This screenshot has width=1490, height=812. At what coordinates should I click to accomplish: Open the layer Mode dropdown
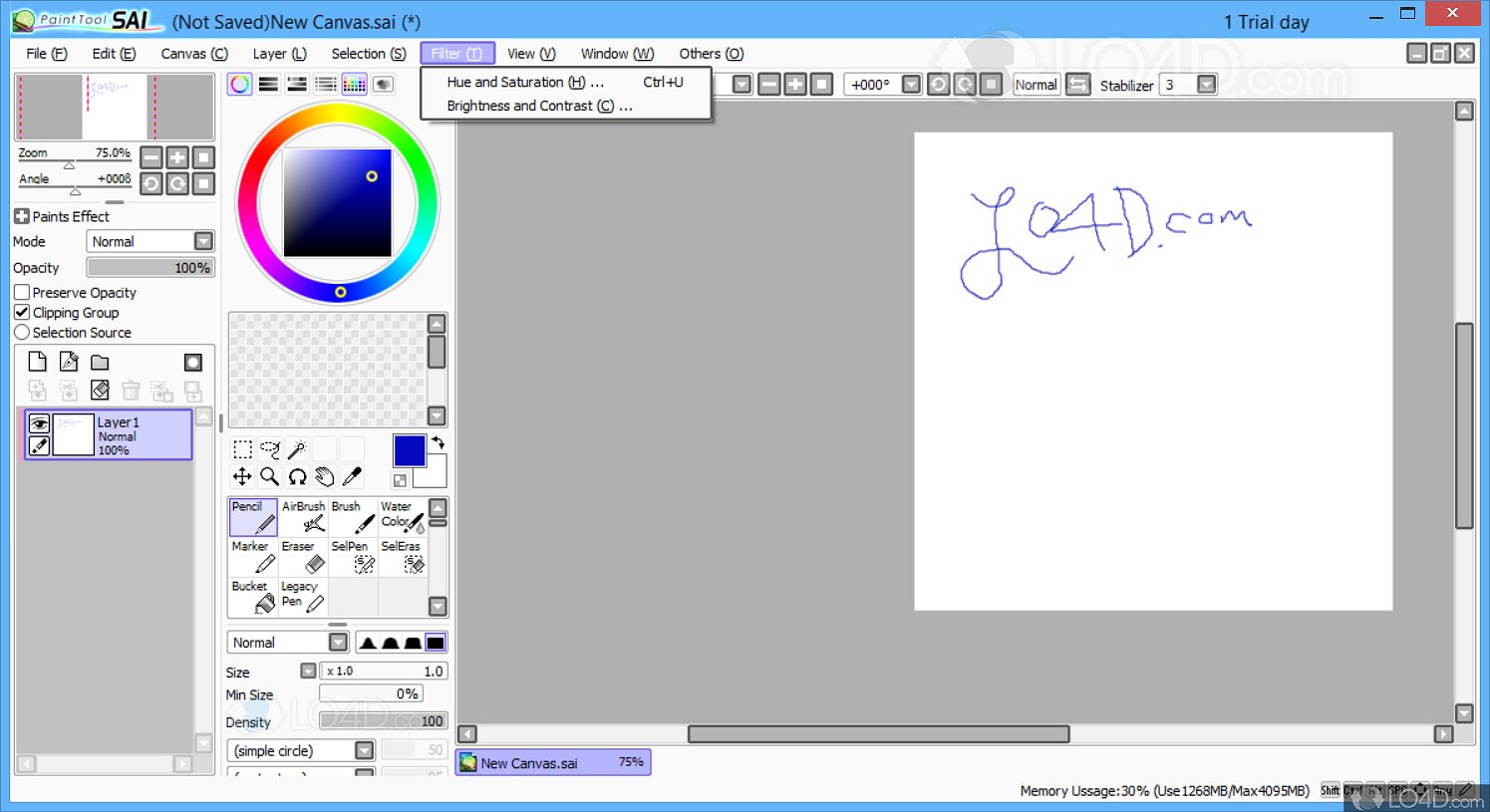pyautogui.click(x=203, y=242)
